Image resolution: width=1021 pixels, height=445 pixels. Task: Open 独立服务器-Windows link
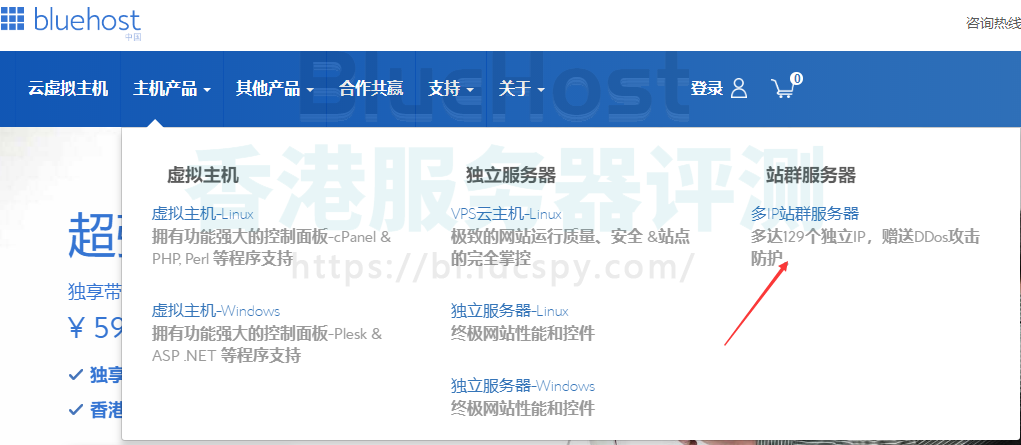point(522,386)
